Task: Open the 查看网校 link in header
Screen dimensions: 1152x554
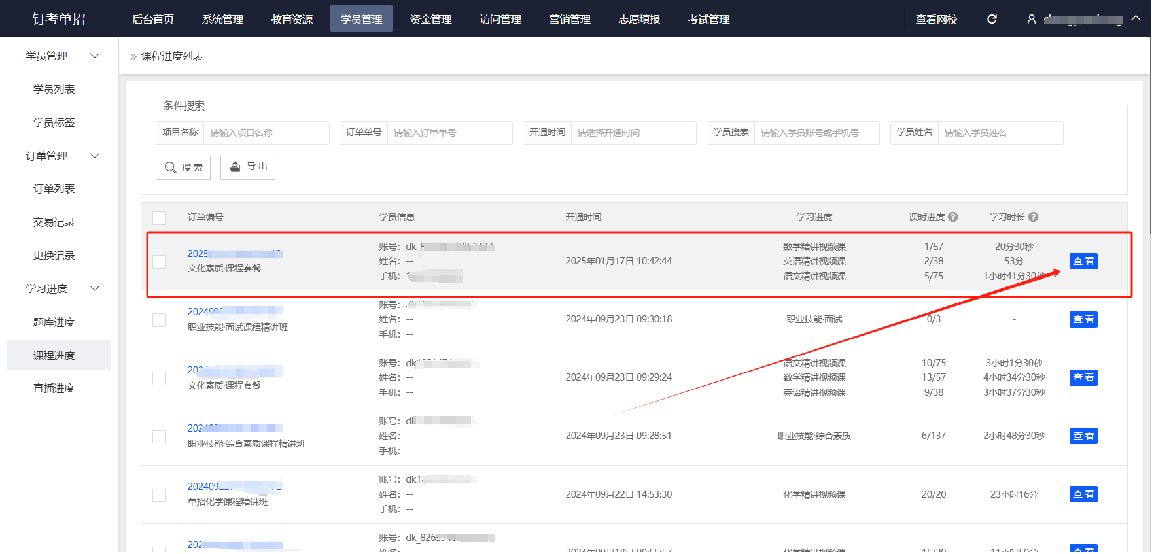Action: coord(936,19)
